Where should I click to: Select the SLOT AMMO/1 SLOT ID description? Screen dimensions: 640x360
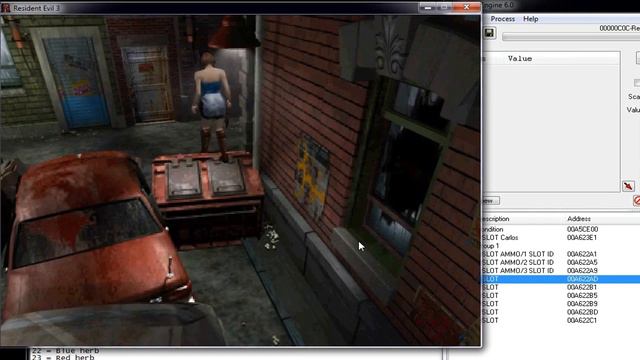(518, 254)
